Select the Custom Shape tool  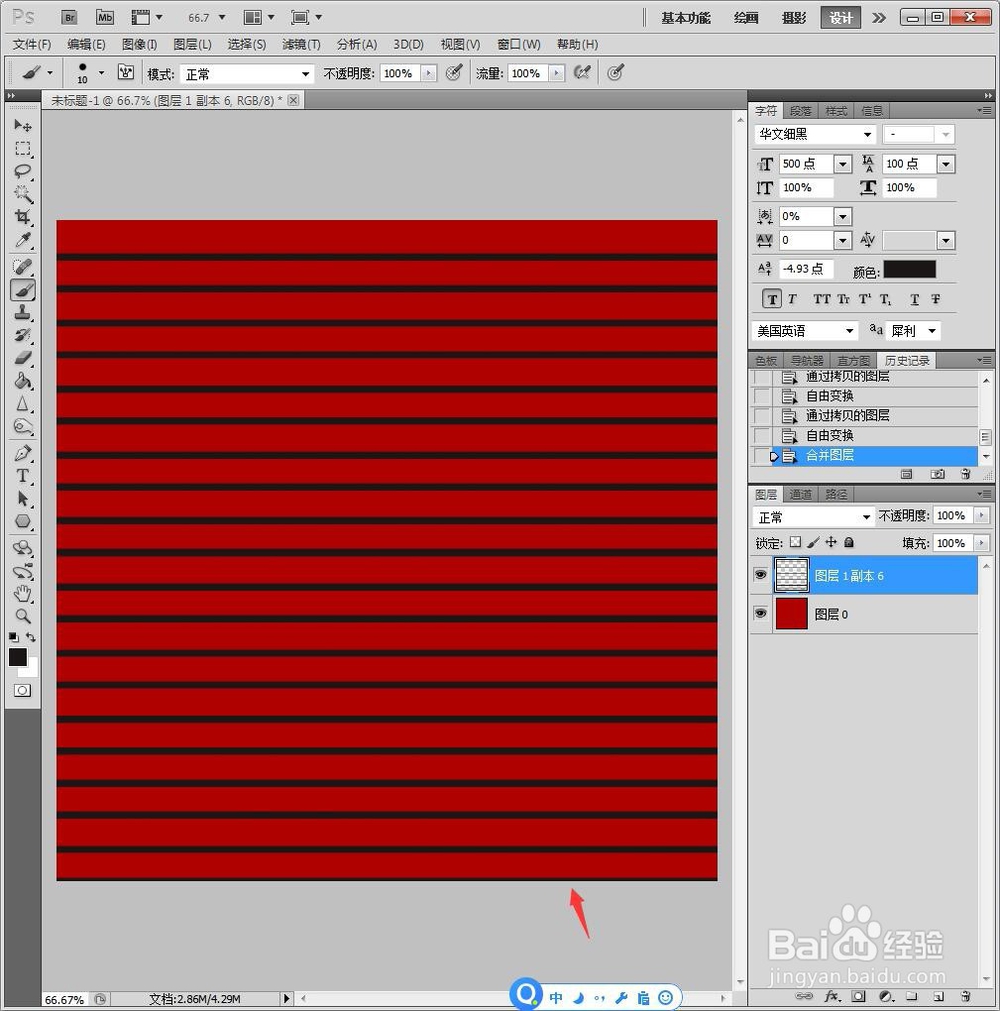(x=23, y=521)
